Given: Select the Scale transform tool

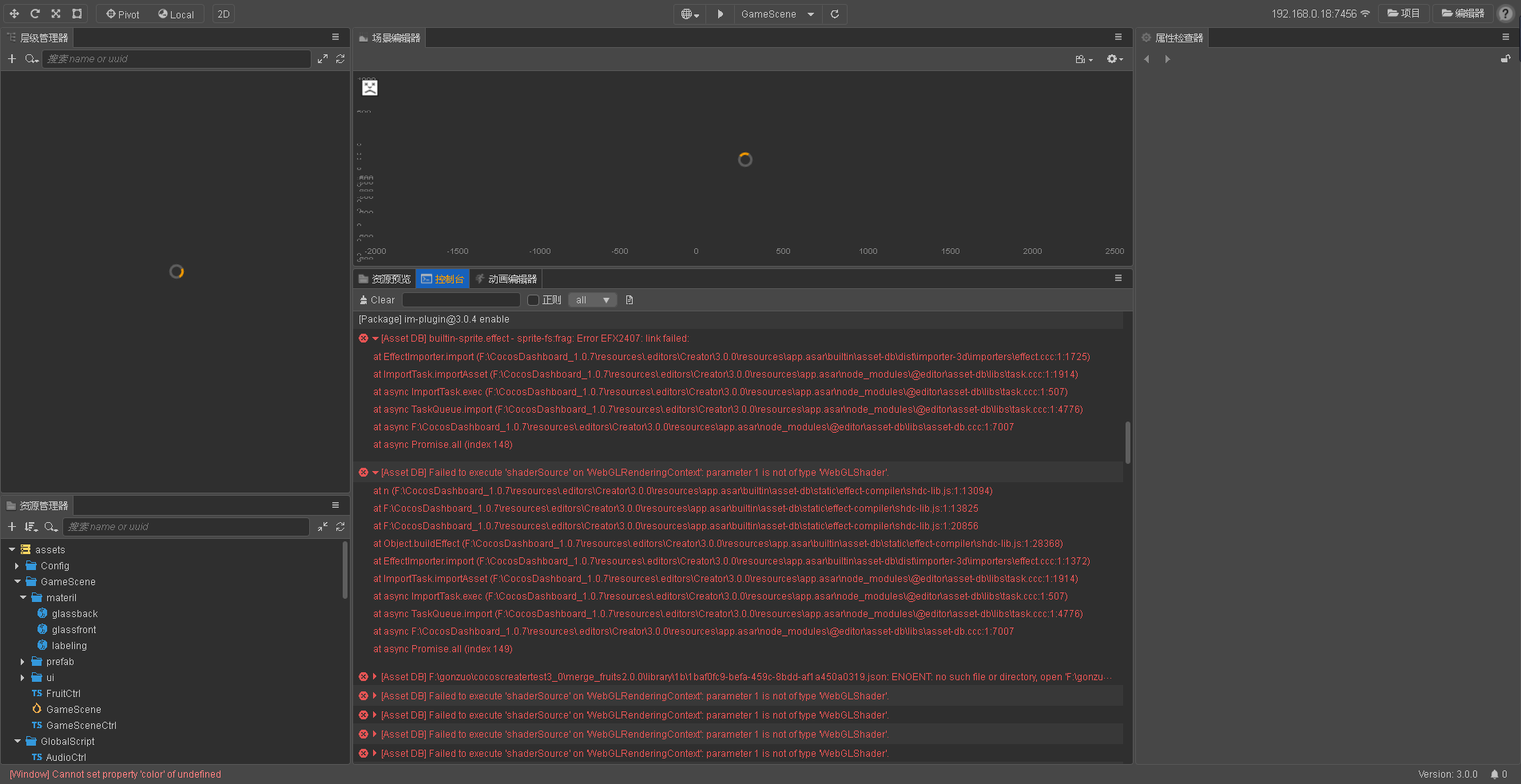Looking at the screenshot, I should tap(56, 14).
